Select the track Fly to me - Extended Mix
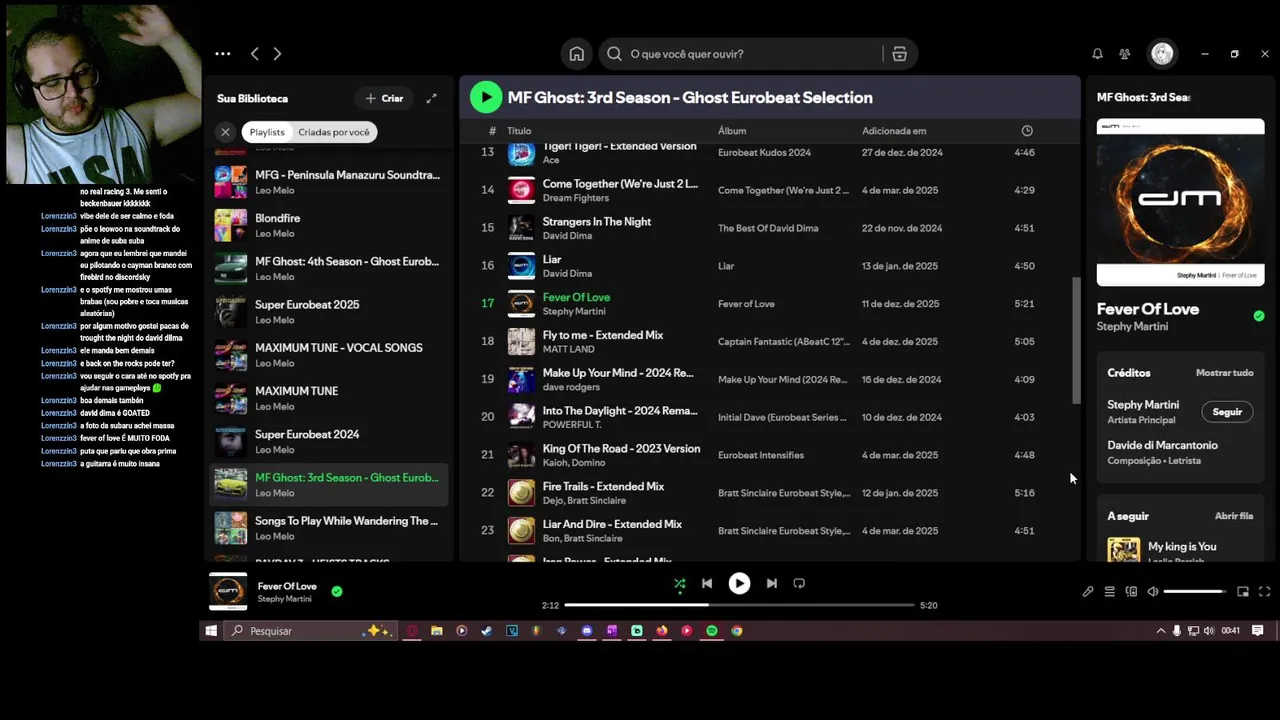Image resolution: width=1280 pixels, height=720 pixels. pyautogui.click(x=769, y=342)
